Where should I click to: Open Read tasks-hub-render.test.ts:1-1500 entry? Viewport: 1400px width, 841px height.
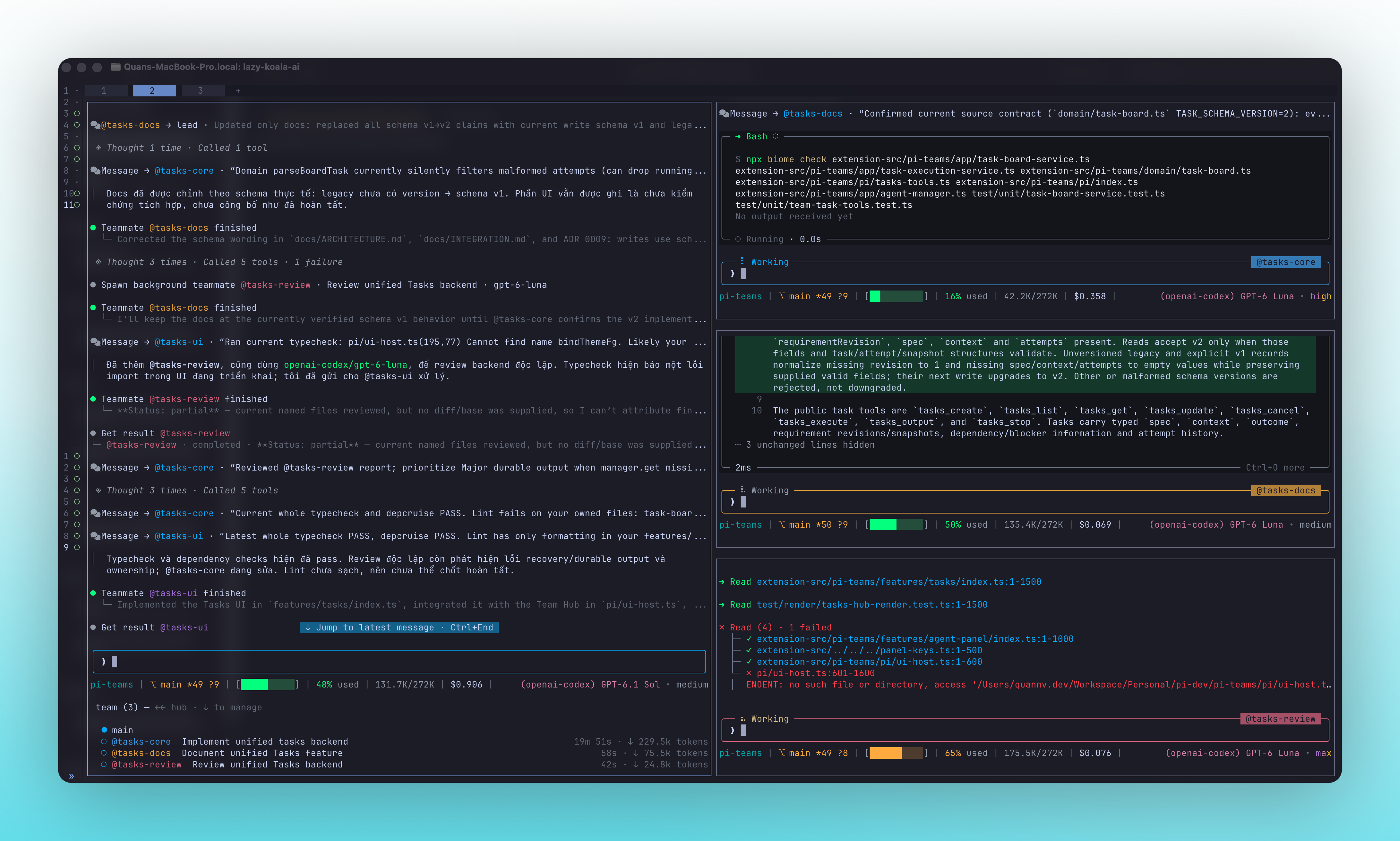[x=853, y=605]
